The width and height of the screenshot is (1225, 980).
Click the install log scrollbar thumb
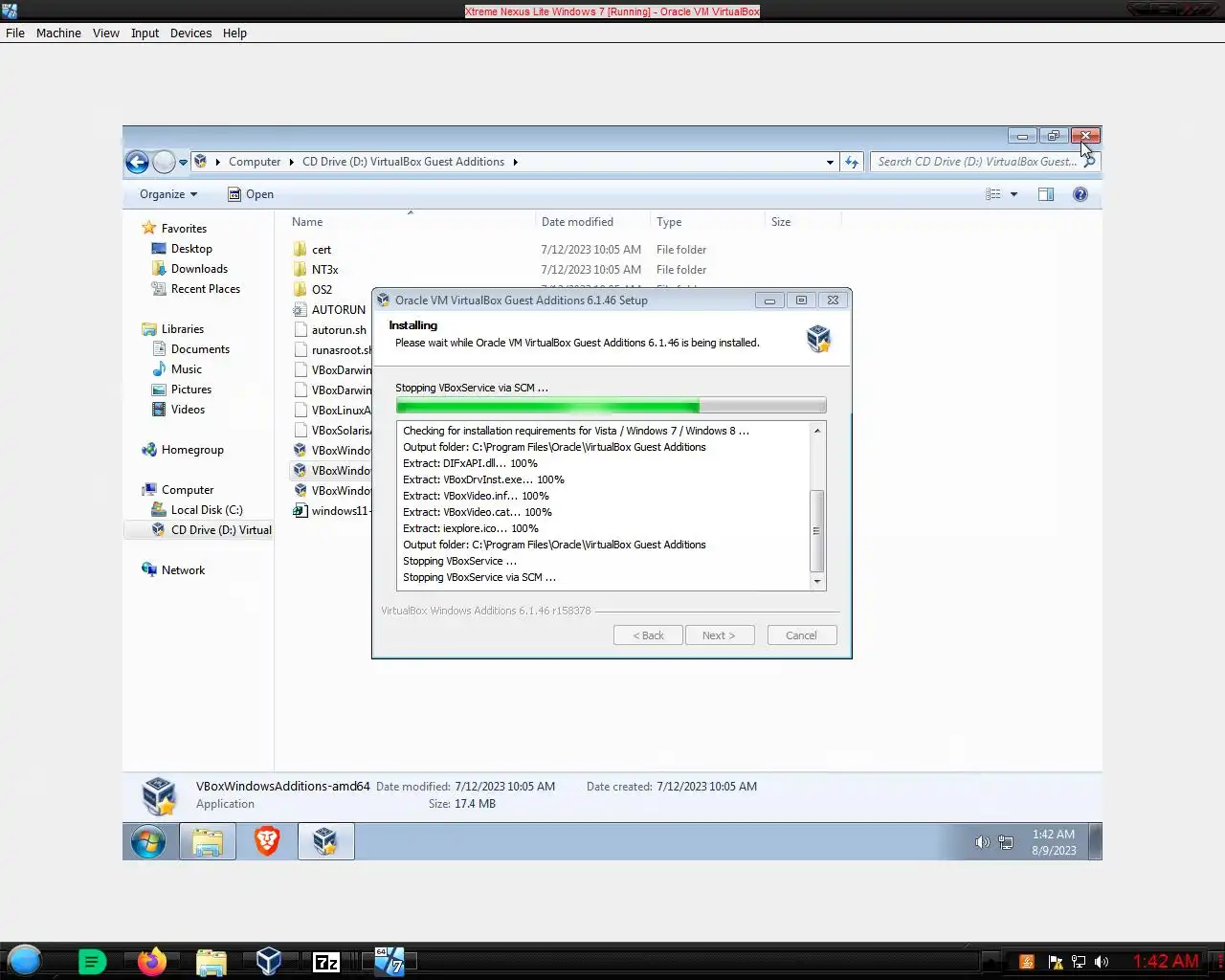[x=816, y=530]
